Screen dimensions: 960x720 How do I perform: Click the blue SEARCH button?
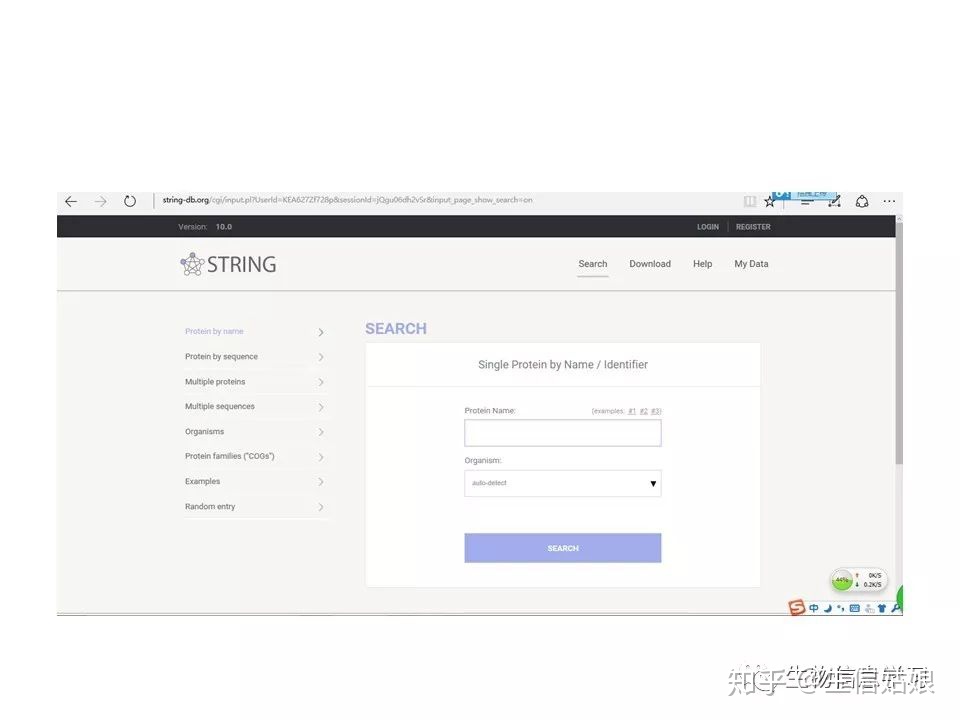pos(563,548)
